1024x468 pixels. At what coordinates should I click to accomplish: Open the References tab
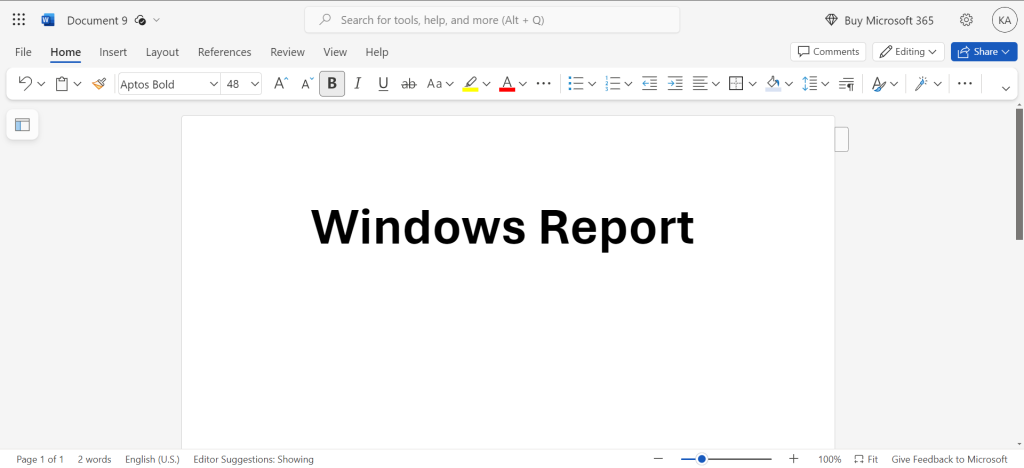click(x=225, y=52)
